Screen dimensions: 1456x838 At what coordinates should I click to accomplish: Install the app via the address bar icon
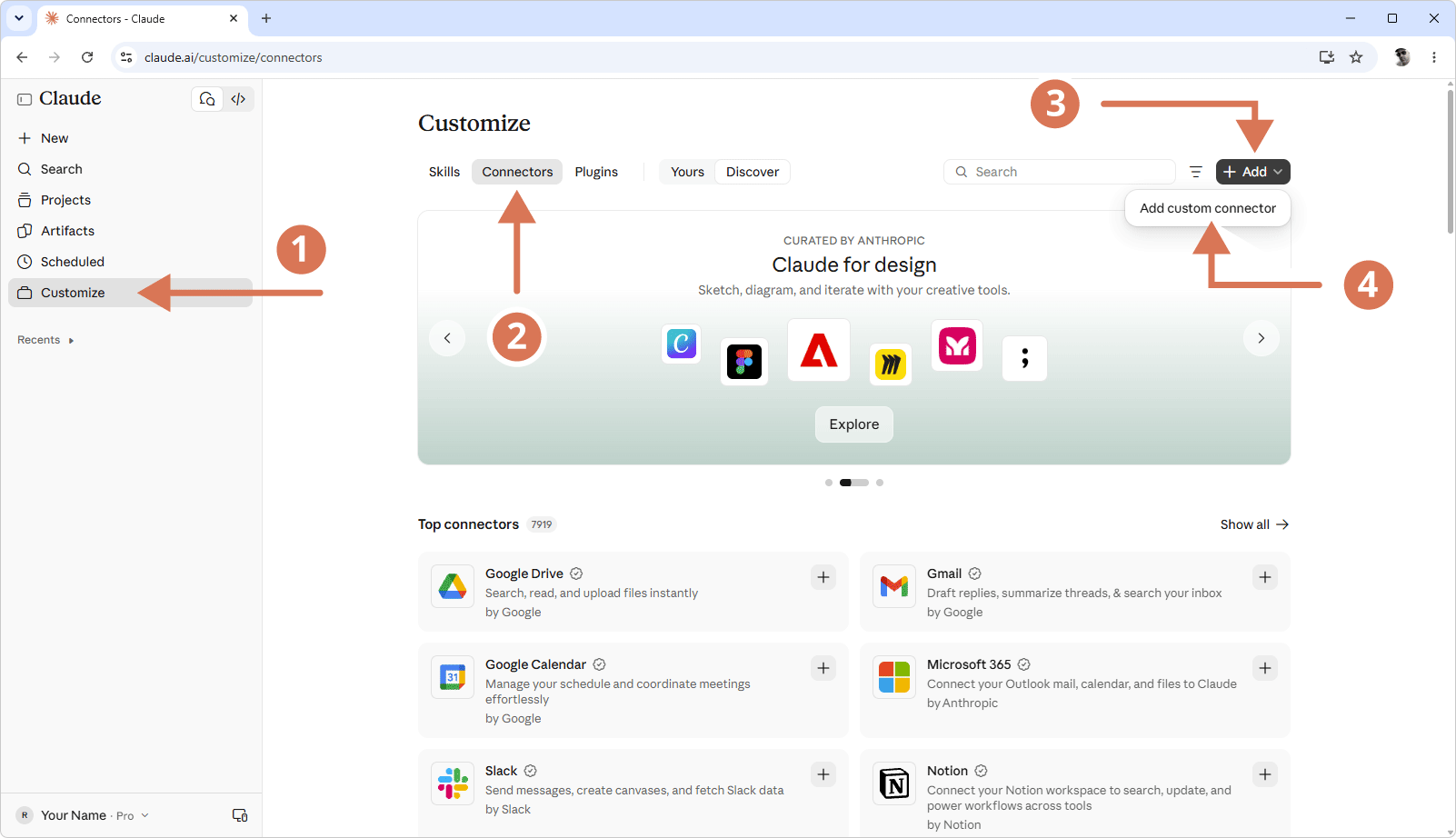click(x=1327, y=57)
